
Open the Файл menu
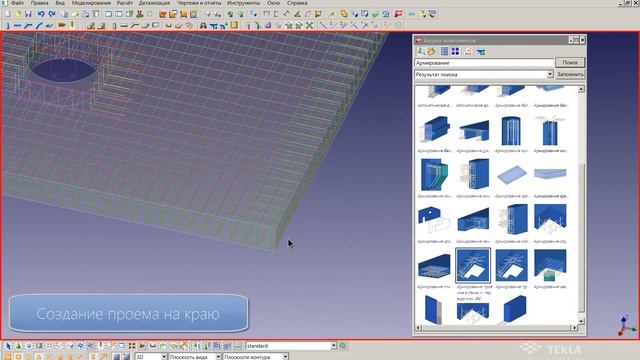tap(18, 3)
